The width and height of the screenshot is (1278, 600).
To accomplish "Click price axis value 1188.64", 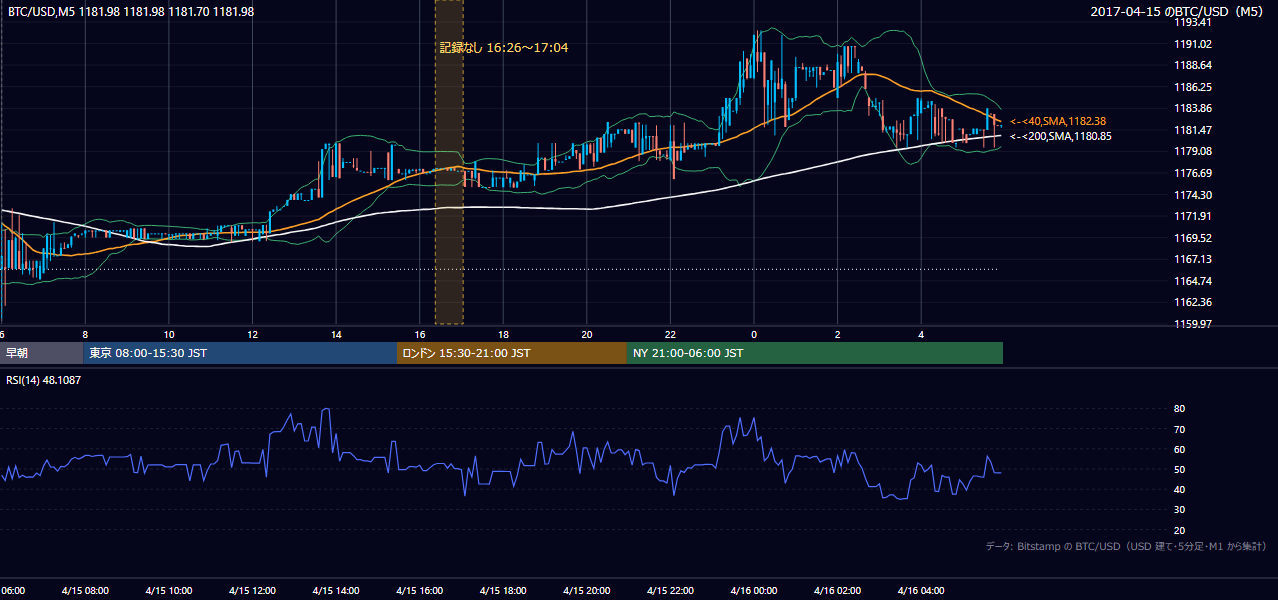I will click(x=1193, y=65).
